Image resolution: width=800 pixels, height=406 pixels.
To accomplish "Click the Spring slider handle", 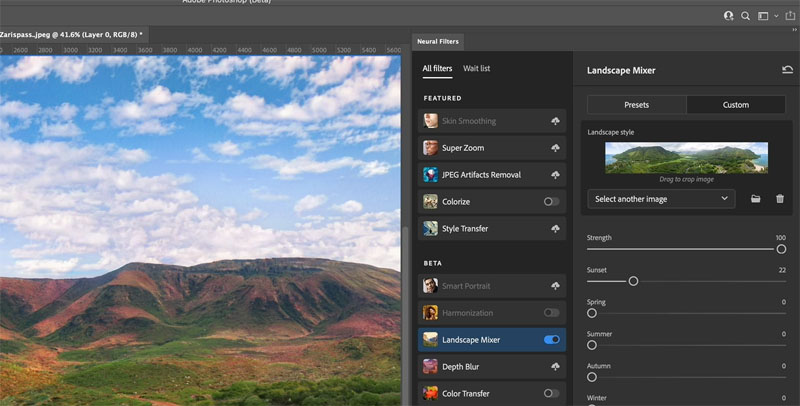I will tap(592, 313).
